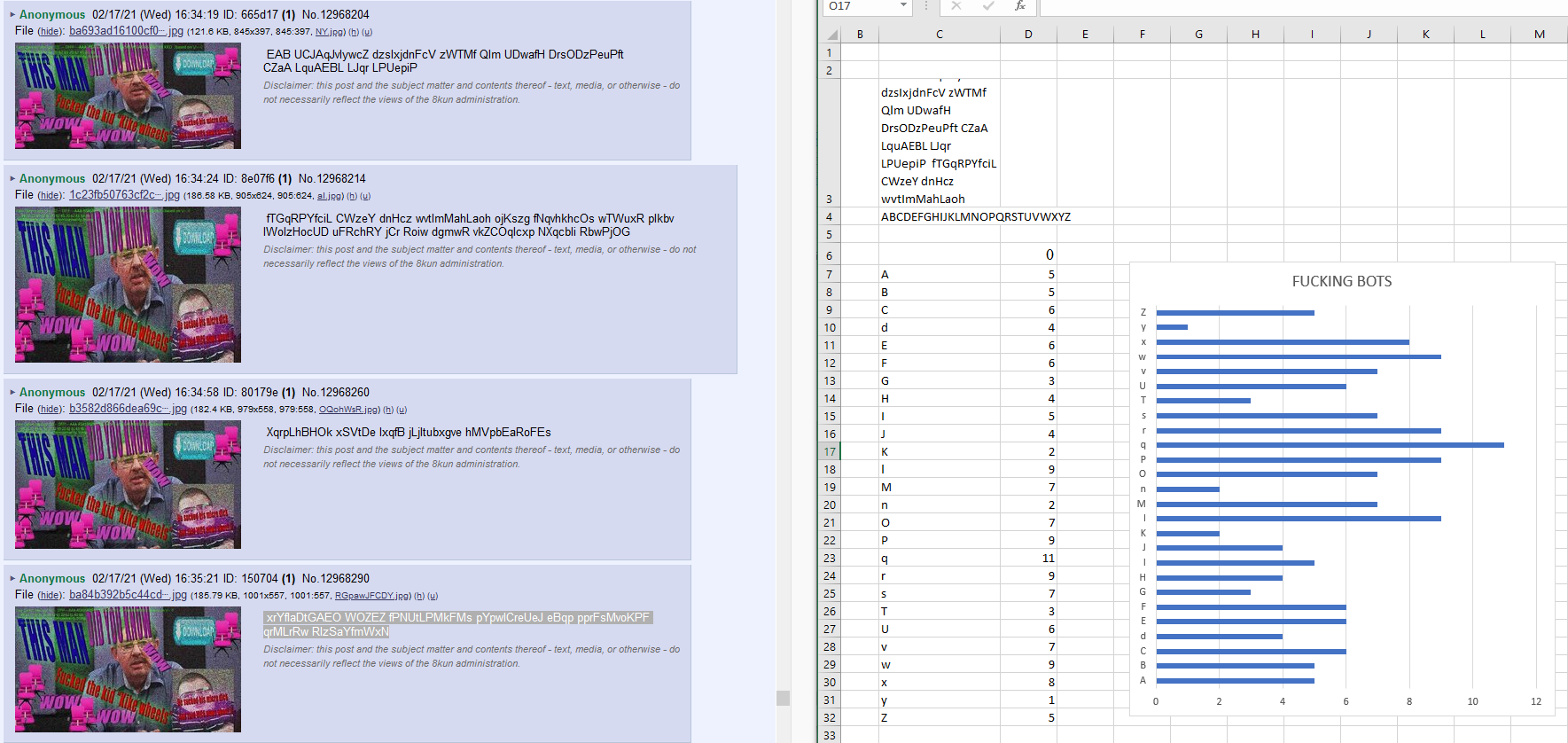Click the formula bar Enter checkmark icon
1568x743 pixels.
point(987,6)
